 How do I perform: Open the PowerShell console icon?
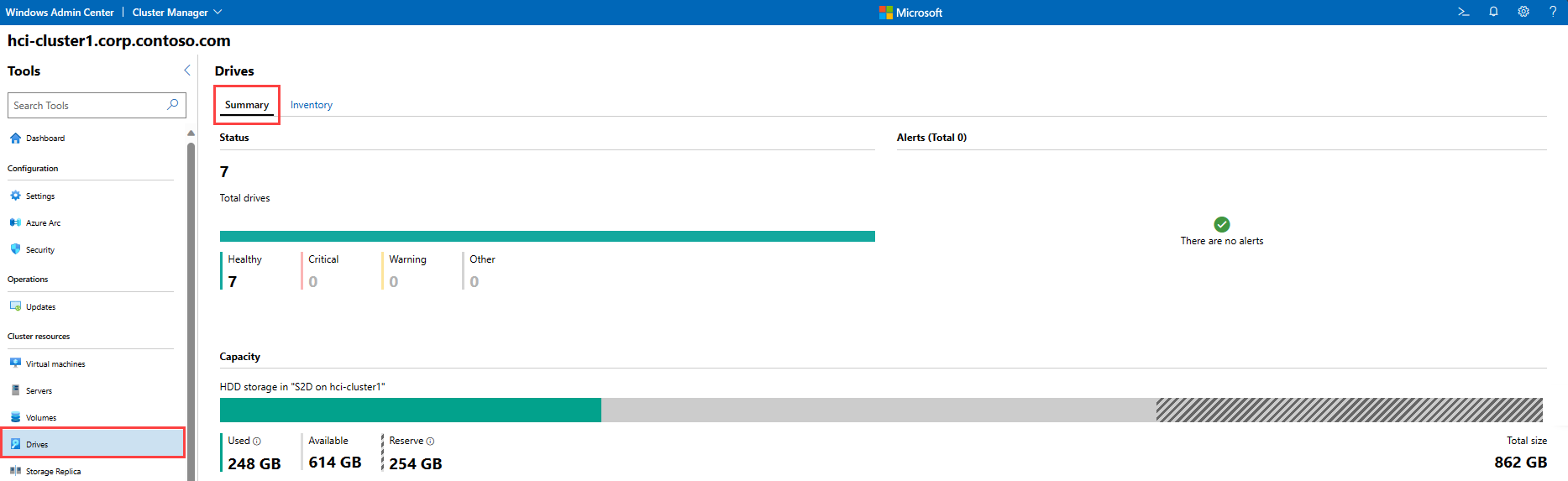[x=1464, y=12]
